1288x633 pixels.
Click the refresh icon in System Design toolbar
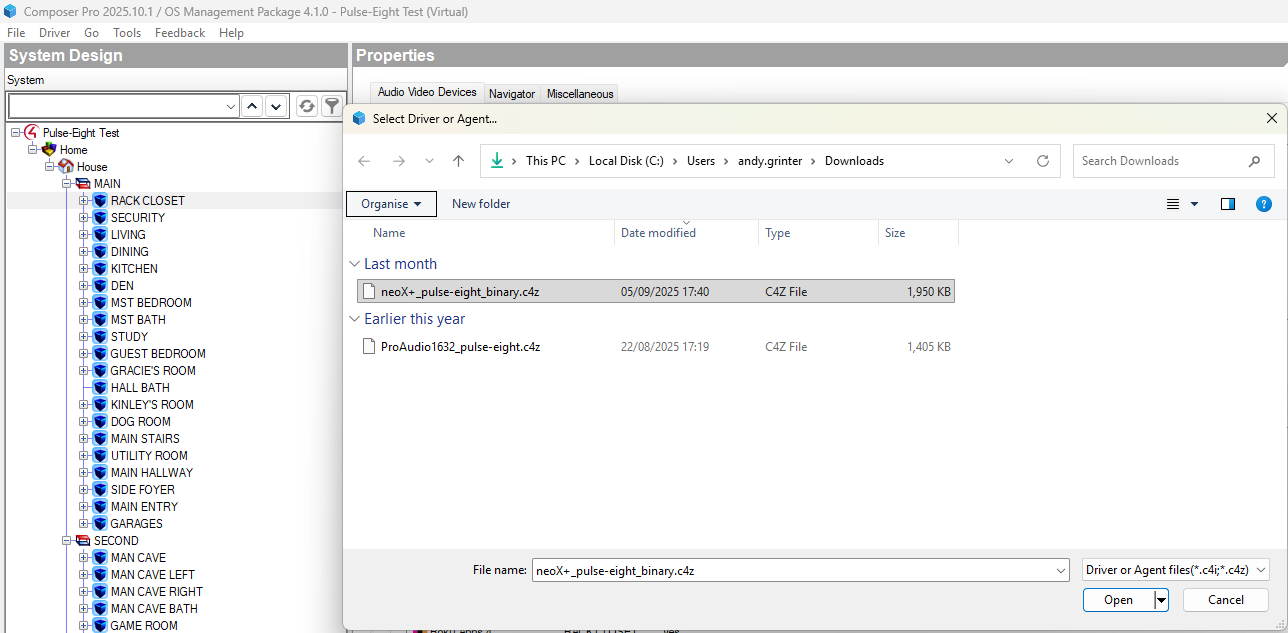click(x=307, y=106)
